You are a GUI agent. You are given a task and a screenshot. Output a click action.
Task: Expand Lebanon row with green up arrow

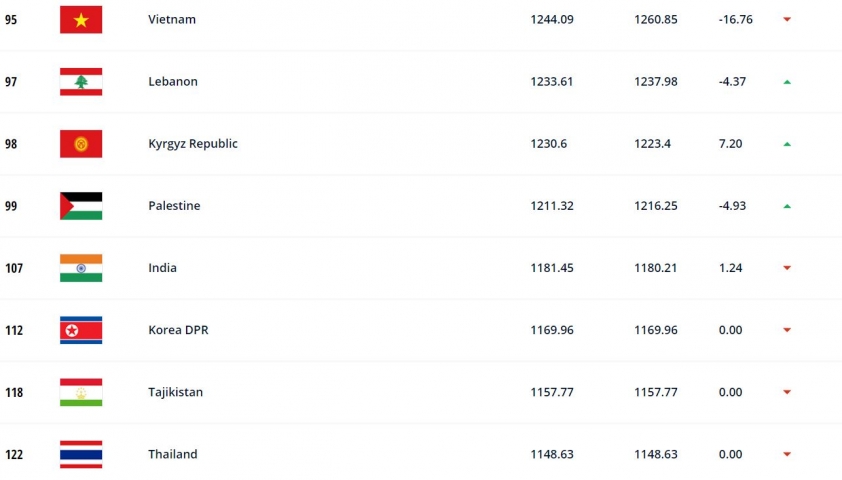[787, 82]
